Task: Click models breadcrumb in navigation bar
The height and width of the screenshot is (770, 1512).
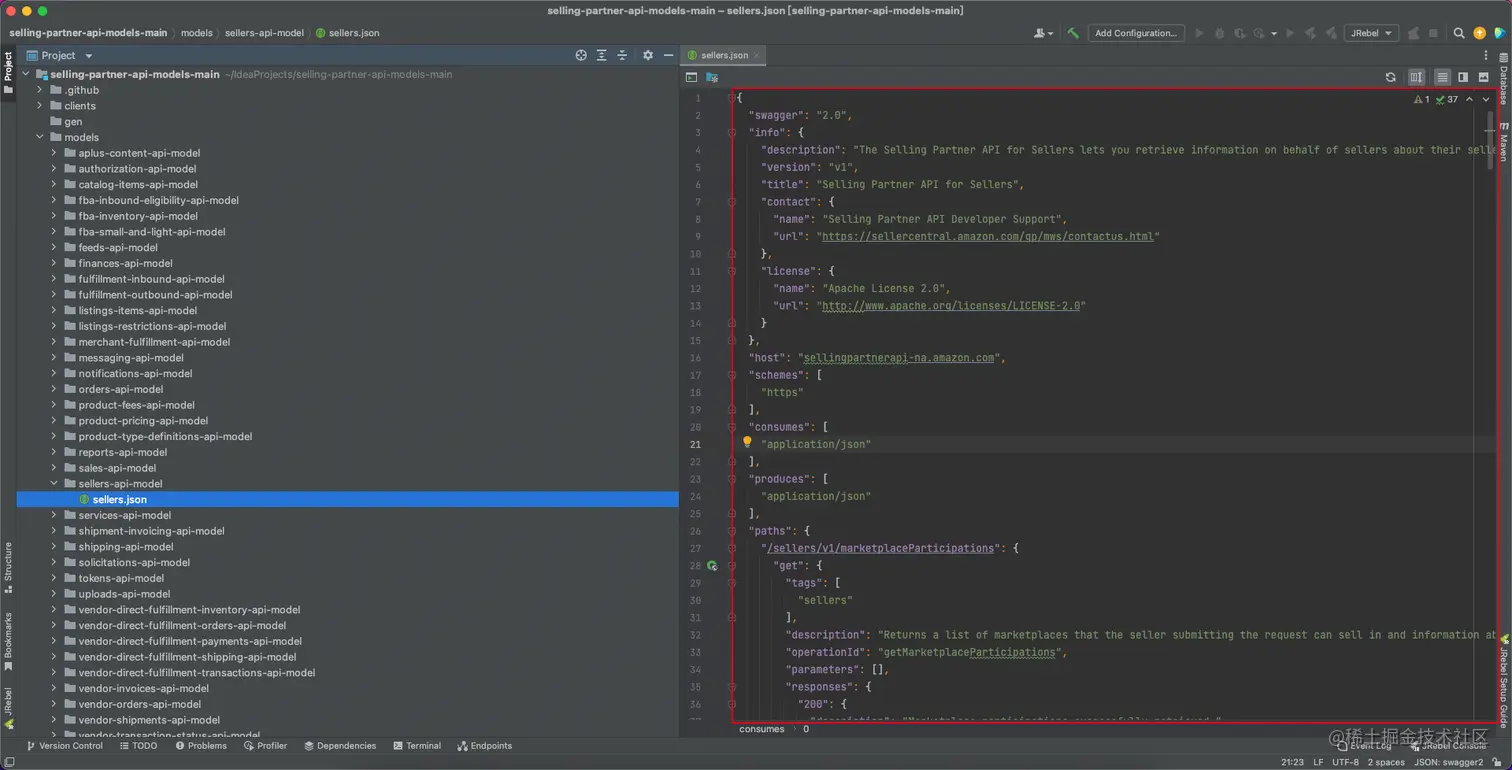Action: (x=196, y=33)
